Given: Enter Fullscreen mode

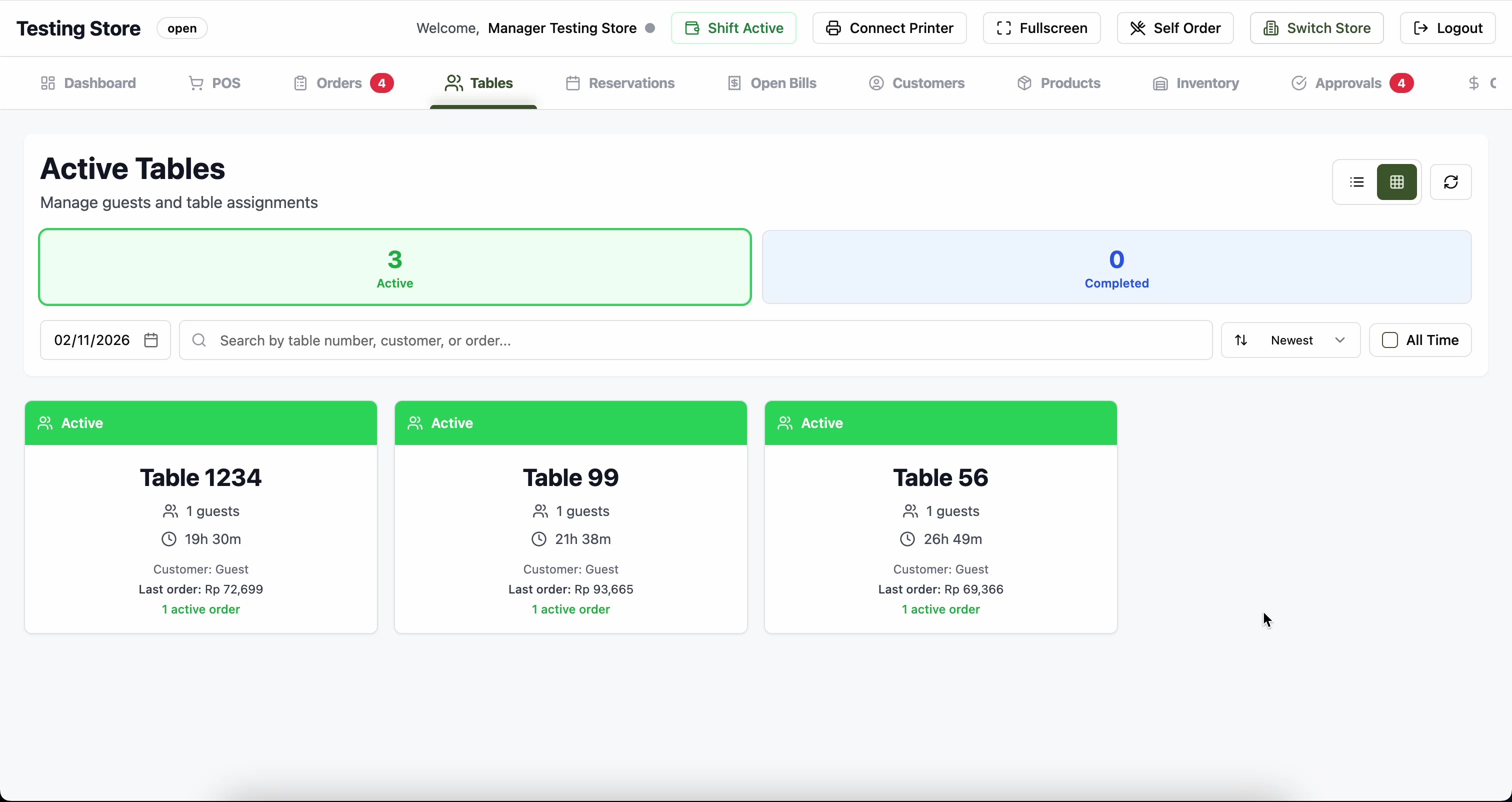Looking at the screenshot, I should point(1040,28).
